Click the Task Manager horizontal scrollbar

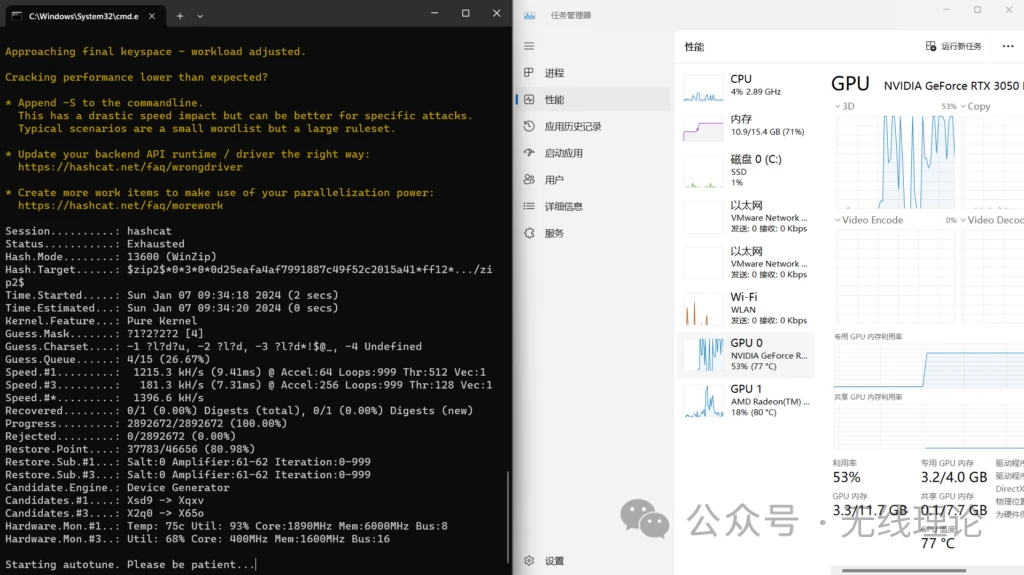coord(903,570)
